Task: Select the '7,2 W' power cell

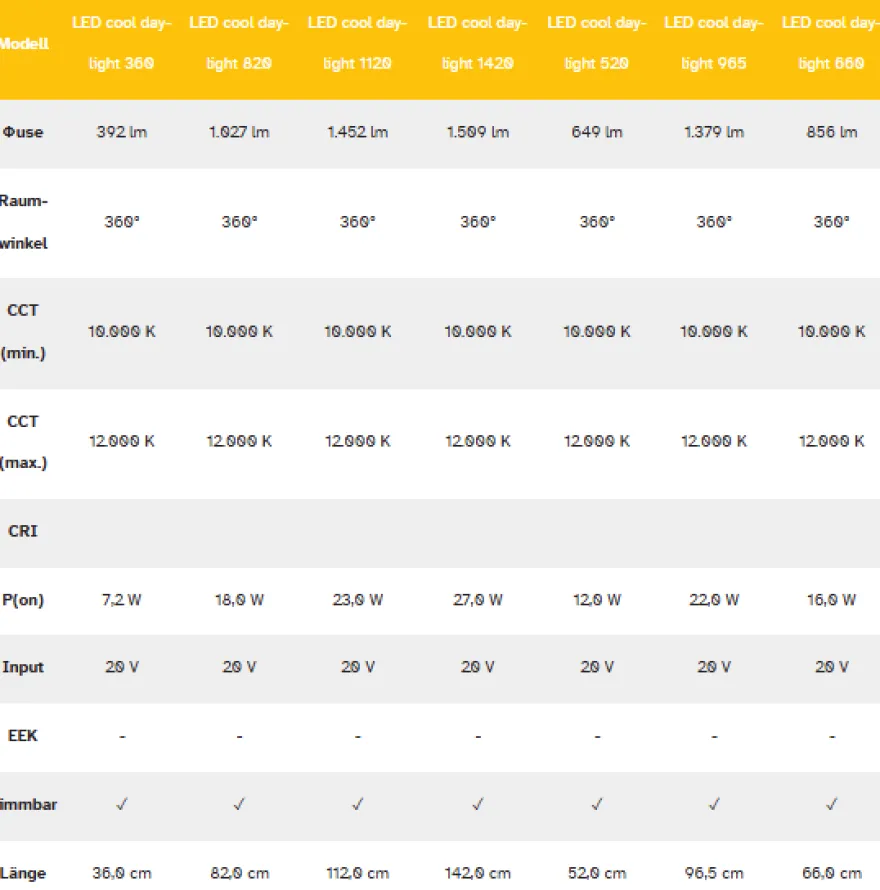Action: tap(121, 600)
